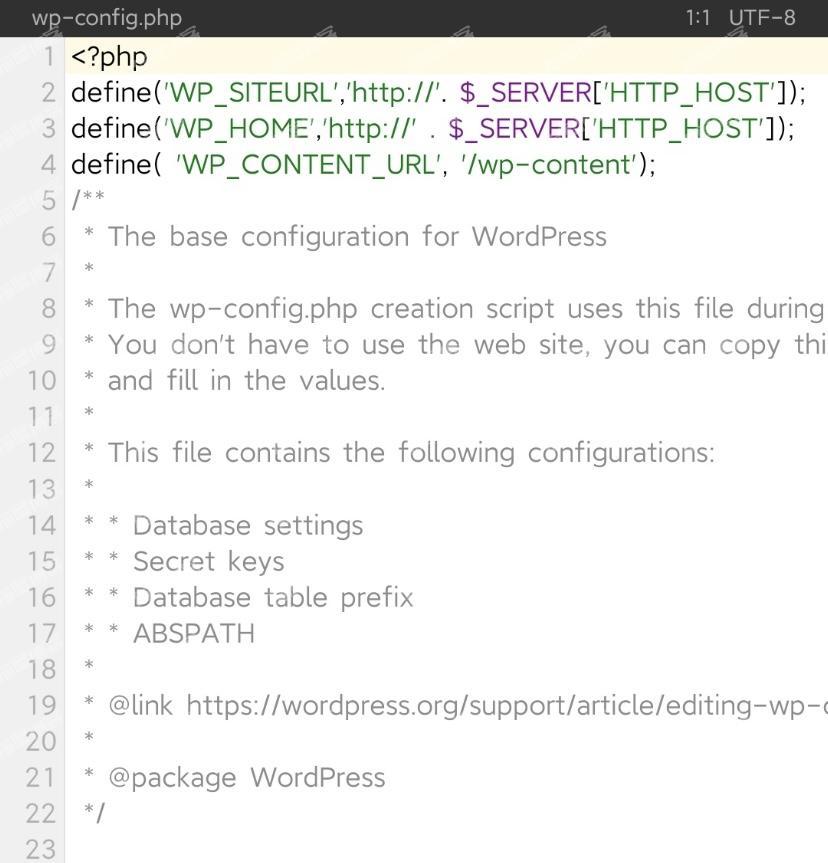This screenshot has height=863, width=828.
Task: Click the "Database settings" comment line
Action: (x=248, y=525)
